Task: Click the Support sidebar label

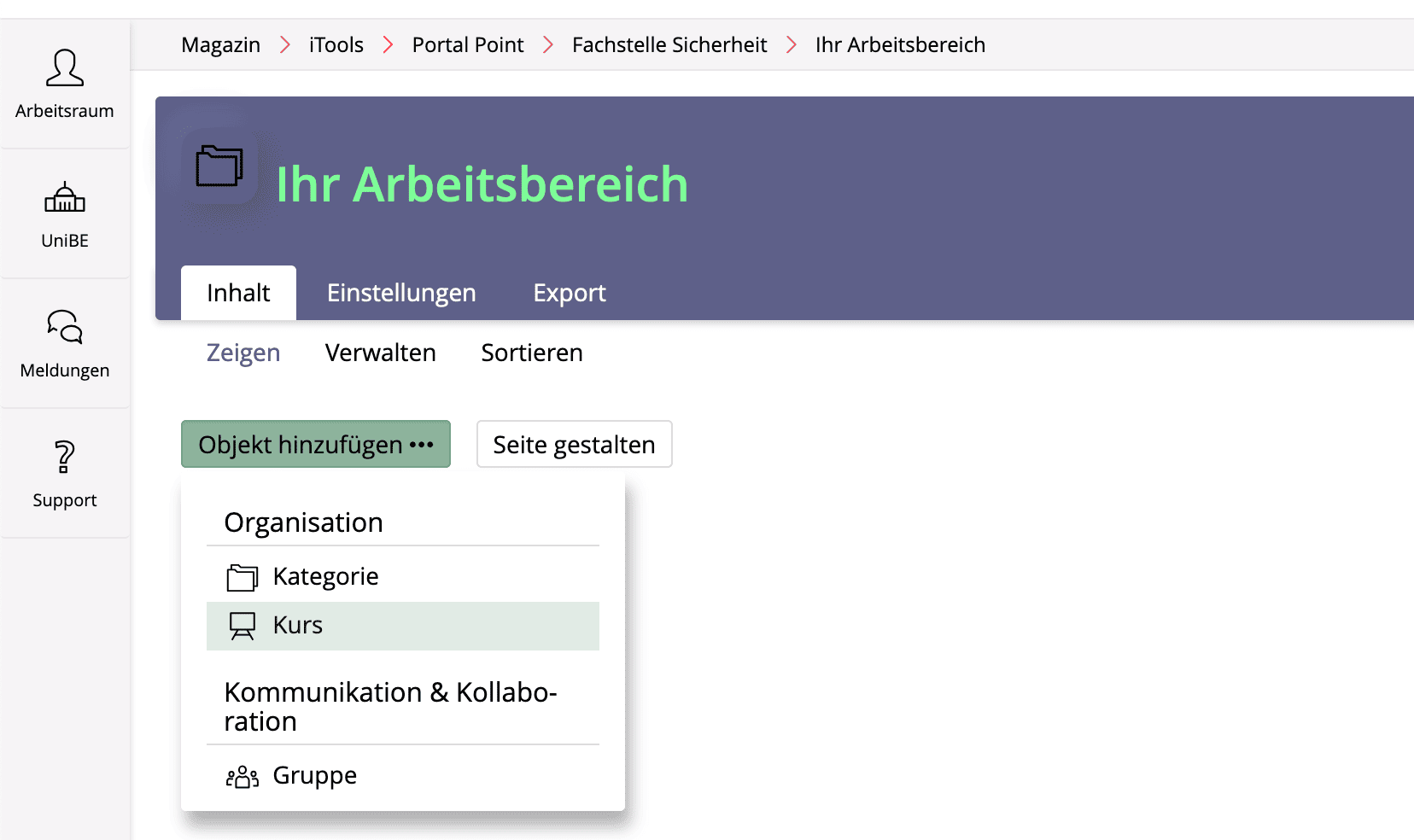Action: (x=65, y=500)
